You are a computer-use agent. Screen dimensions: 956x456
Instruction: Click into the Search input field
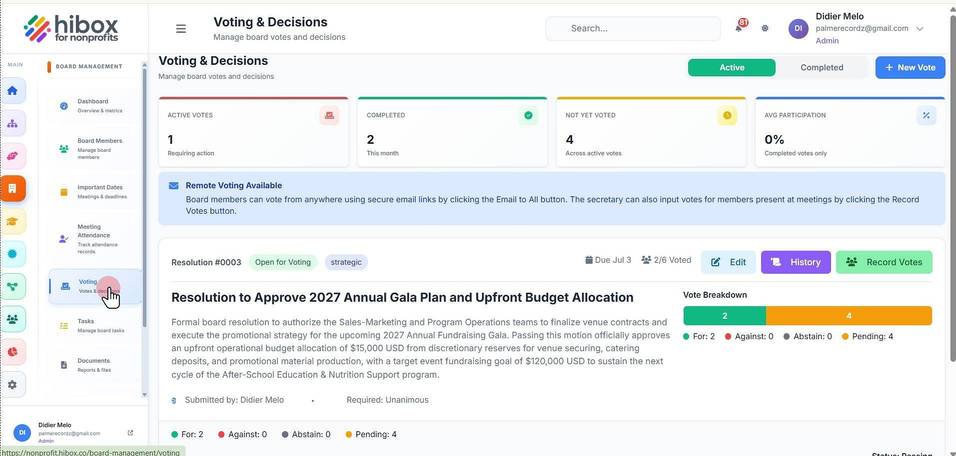(x=633, y=29)
